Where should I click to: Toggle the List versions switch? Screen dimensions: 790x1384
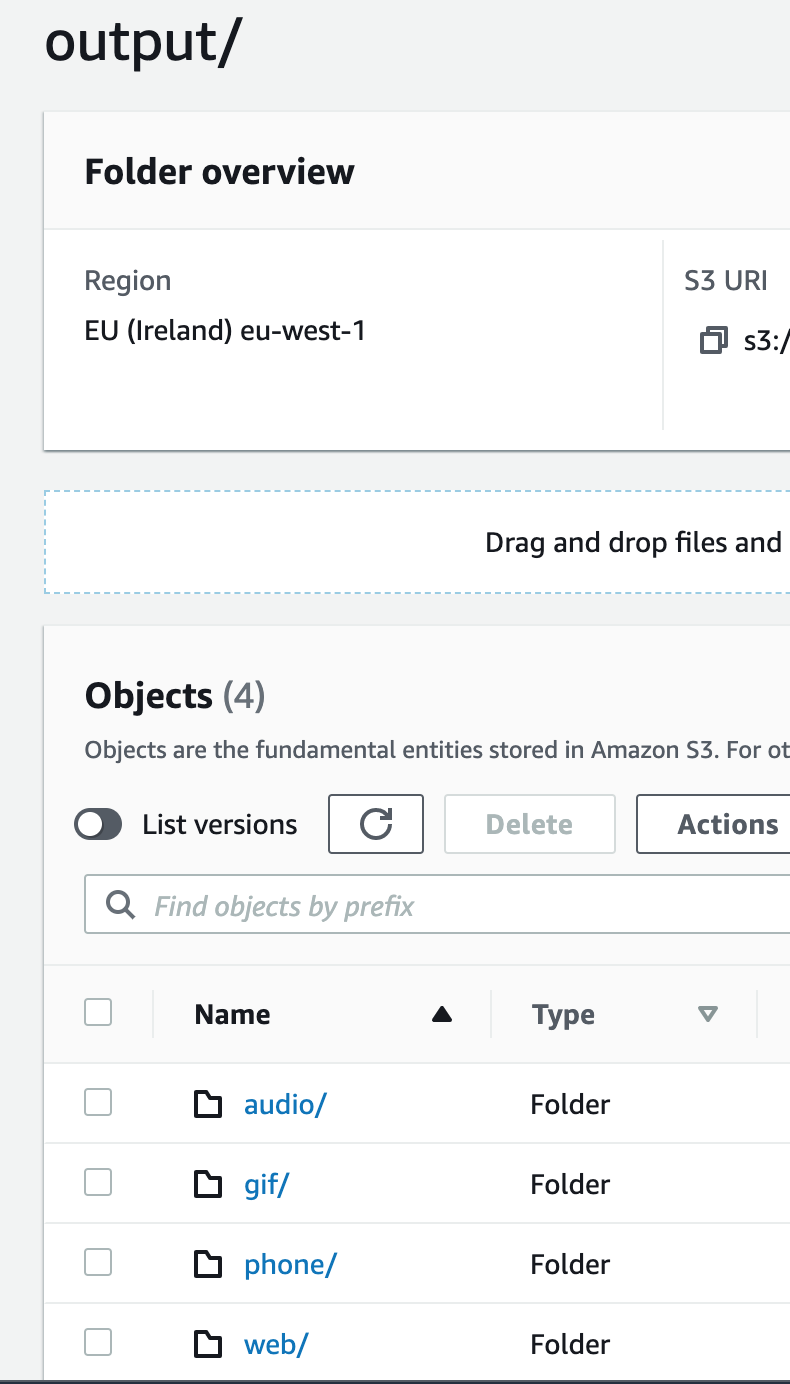click(x=98, y=824)
